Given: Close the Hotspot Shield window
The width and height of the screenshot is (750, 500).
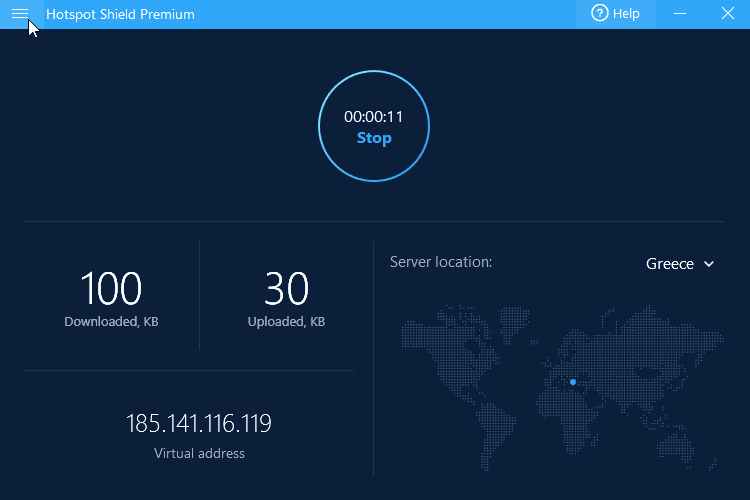Looking at the screenshot, I should click(x=727, y=14).
